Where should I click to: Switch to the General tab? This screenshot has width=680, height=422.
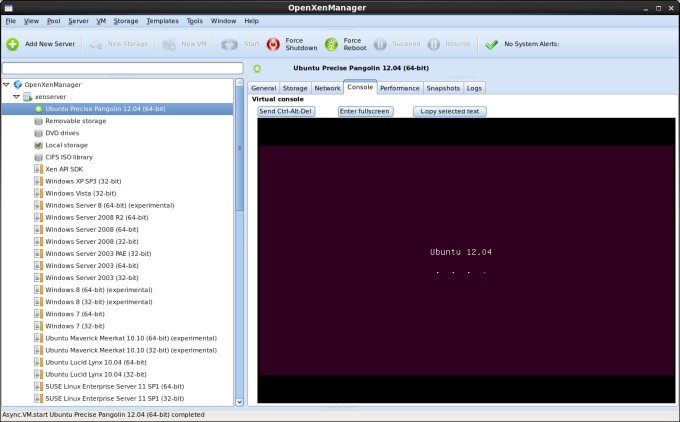coord(264,88)
